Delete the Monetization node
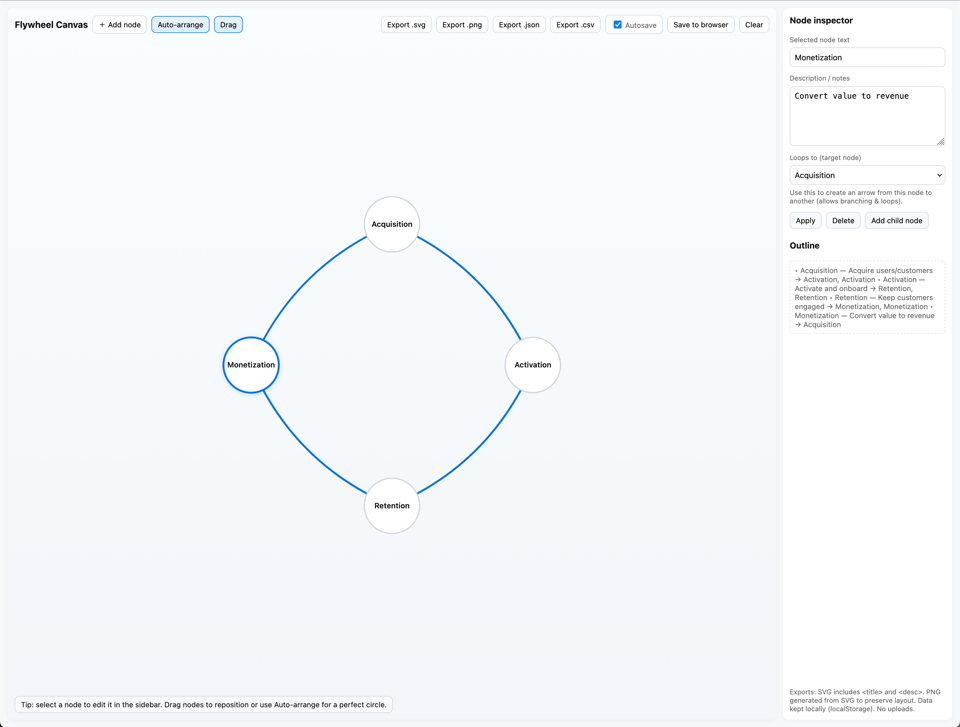This screenshot has height=727, width=960. (843, 220)
